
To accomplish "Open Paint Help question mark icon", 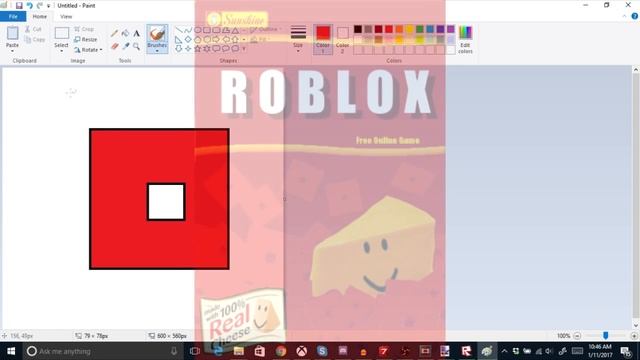I will click(x=635, y=16).
